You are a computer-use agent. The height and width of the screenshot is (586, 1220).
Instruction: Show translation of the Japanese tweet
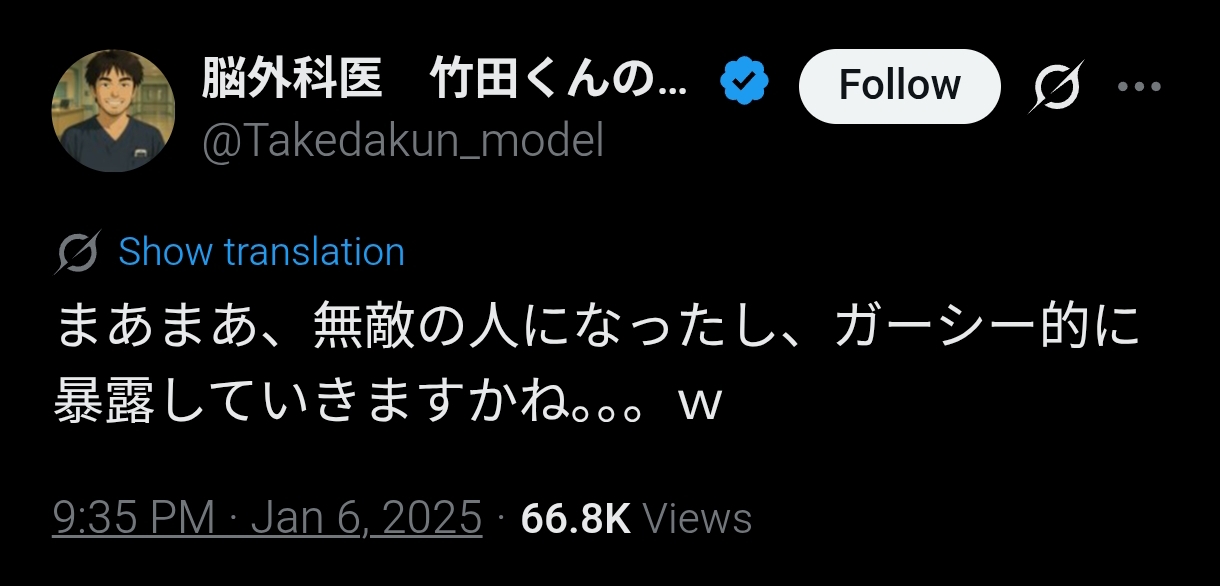pyautogui.click(x=261, y=252)
